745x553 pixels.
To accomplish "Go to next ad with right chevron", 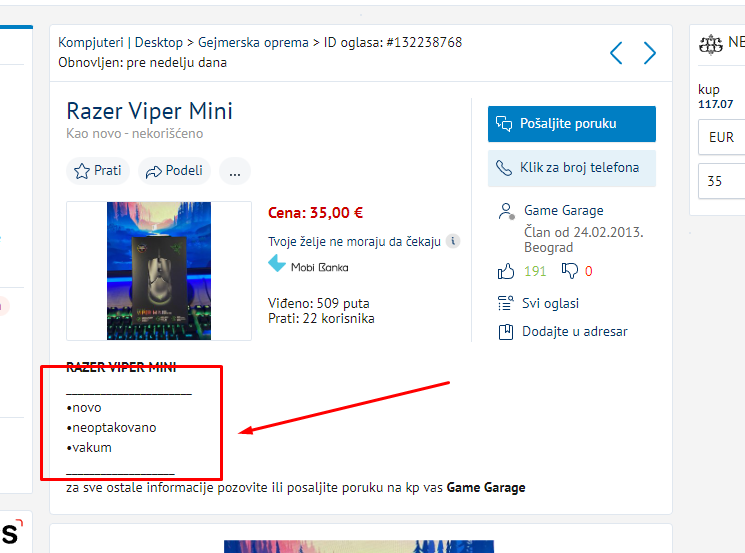I will click(649, 53).
